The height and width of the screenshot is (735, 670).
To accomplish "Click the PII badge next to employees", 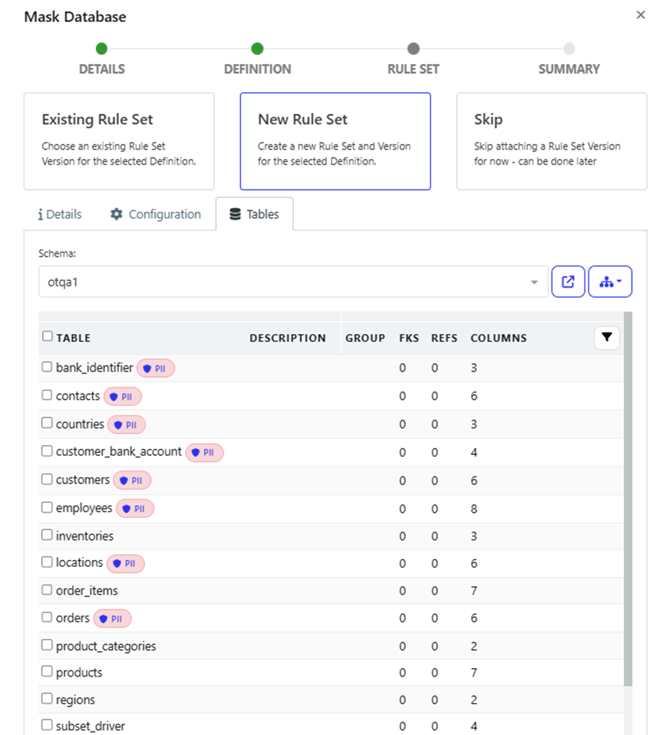I will (x=135, y=509).
